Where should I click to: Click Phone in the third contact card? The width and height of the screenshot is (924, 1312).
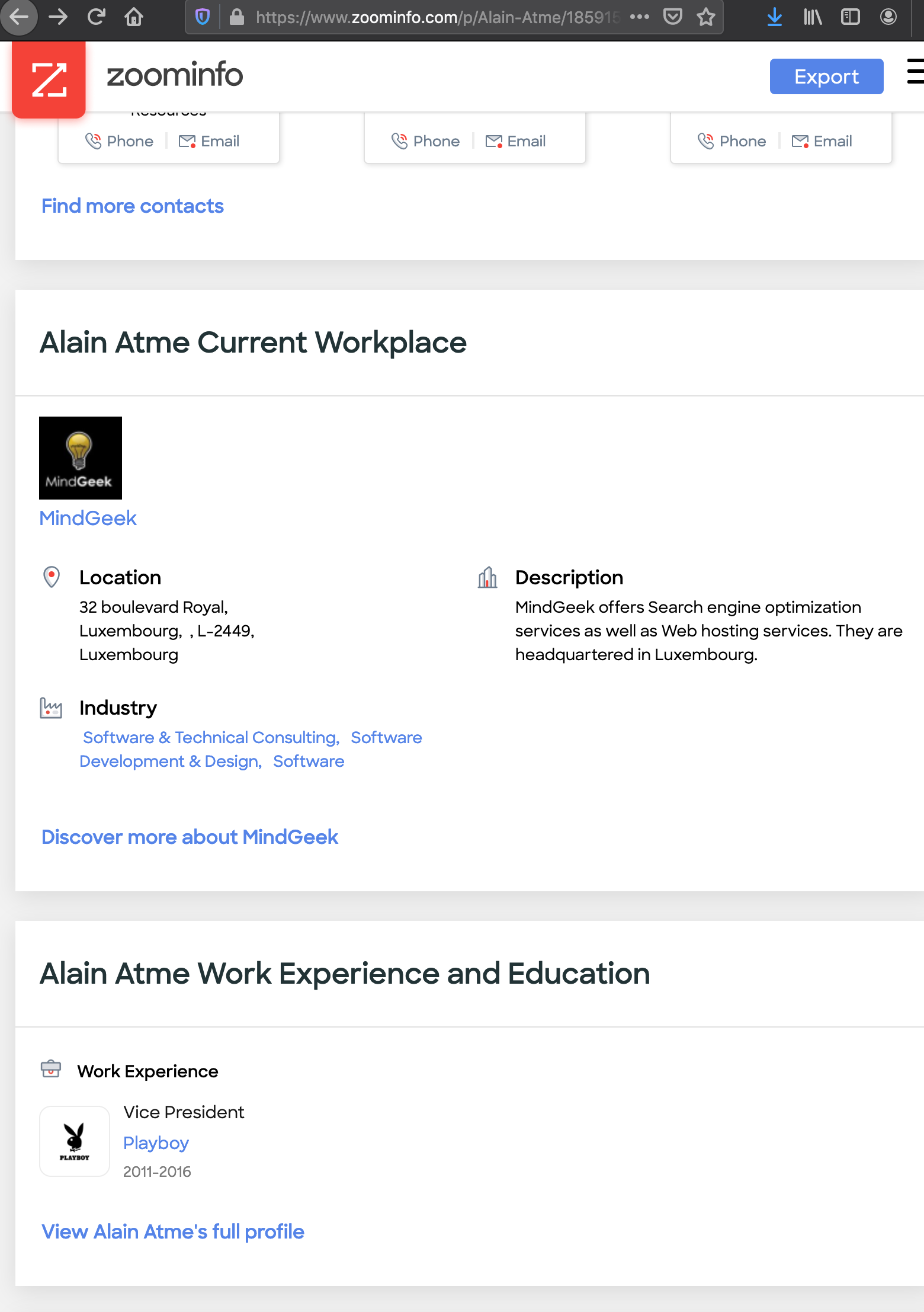731,141
